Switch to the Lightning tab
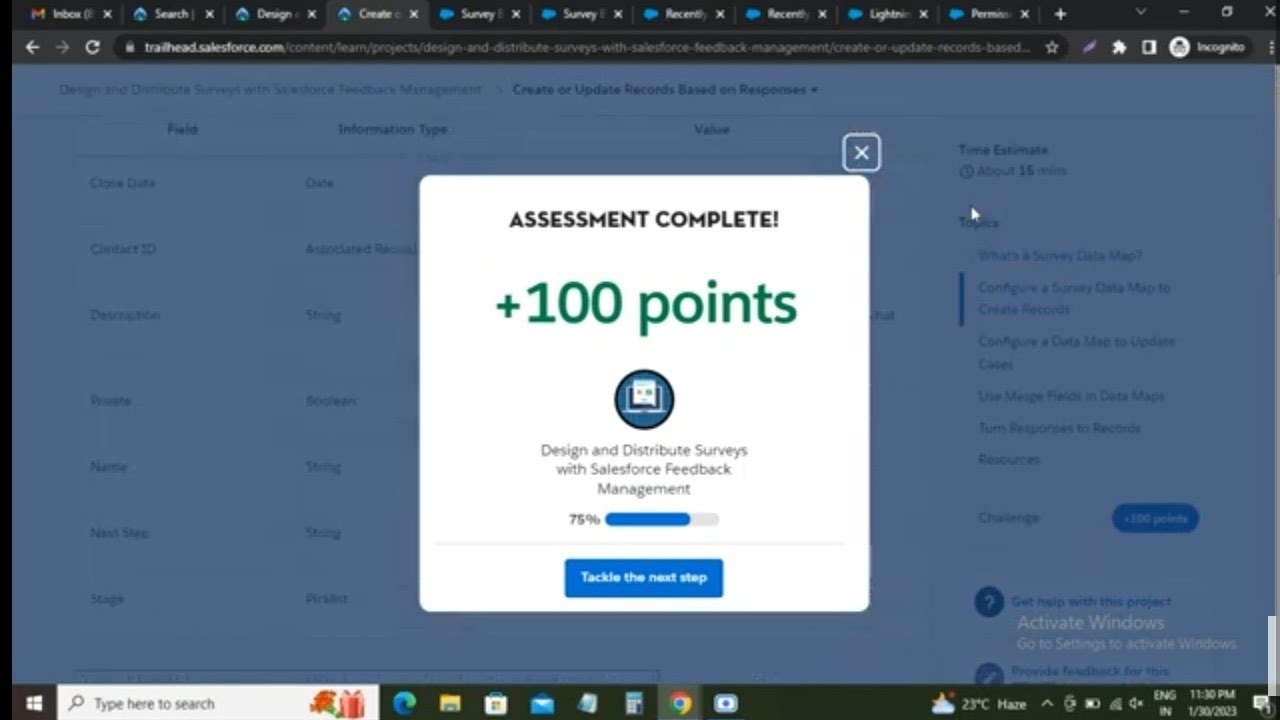 click(x=886, y=14)
